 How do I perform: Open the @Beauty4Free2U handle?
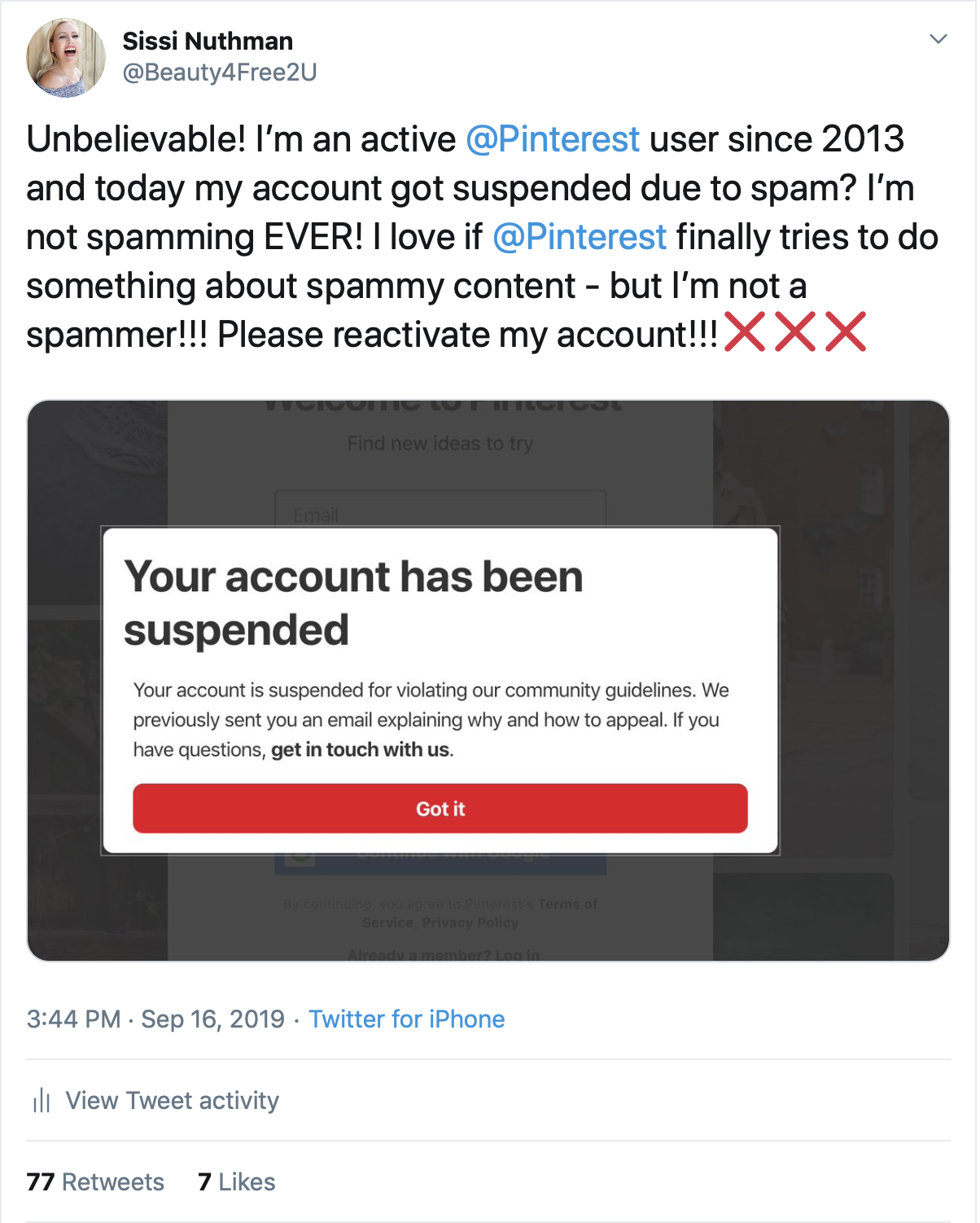point(219,72)
